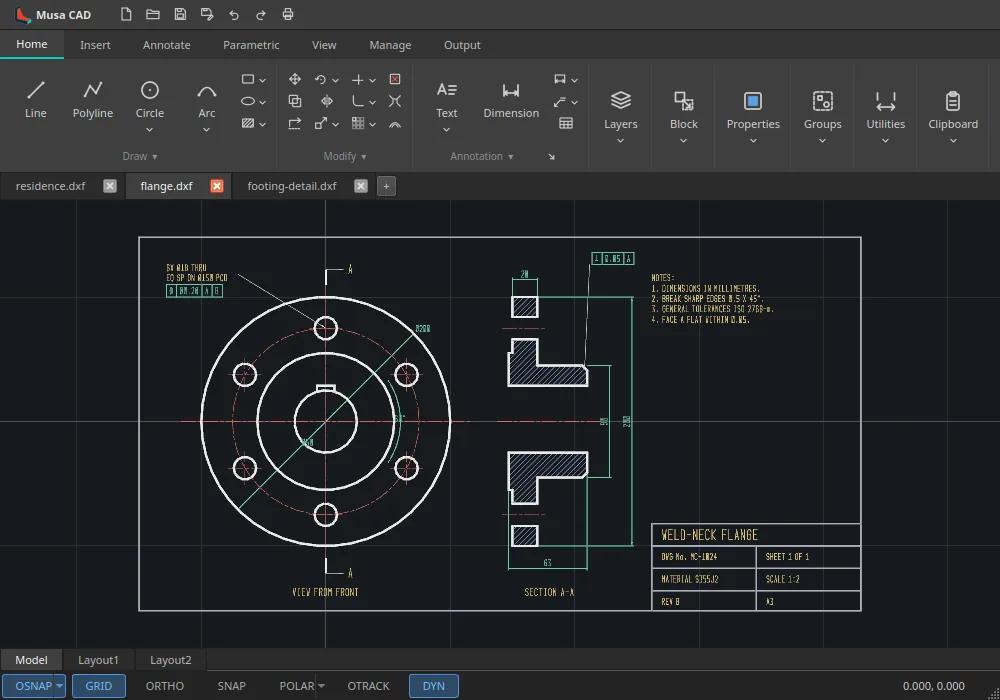Switch to the Insert ribbon tab

click(95, 45)
